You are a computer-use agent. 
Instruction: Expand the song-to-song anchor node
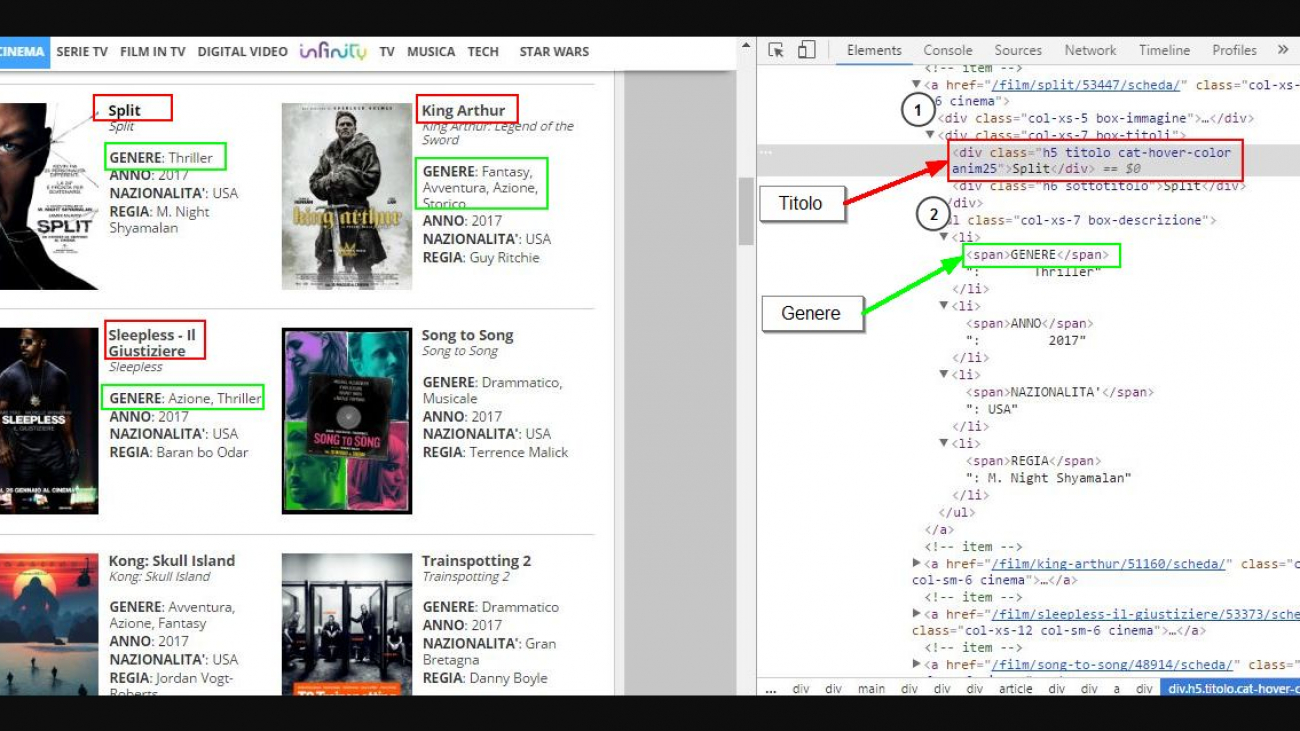click(x=917, y=665)
